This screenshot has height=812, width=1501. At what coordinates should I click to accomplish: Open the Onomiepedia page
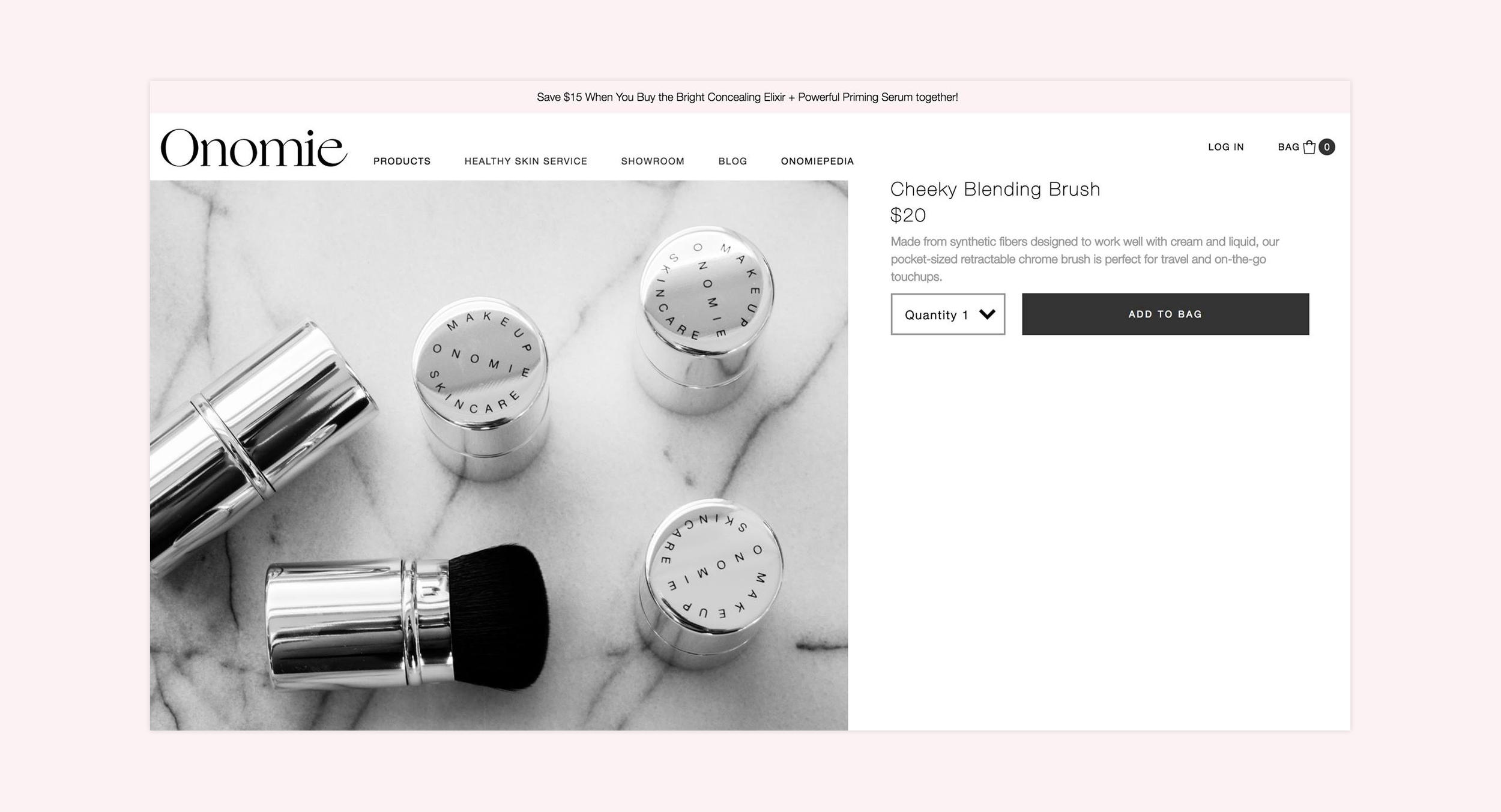[817, 161]
